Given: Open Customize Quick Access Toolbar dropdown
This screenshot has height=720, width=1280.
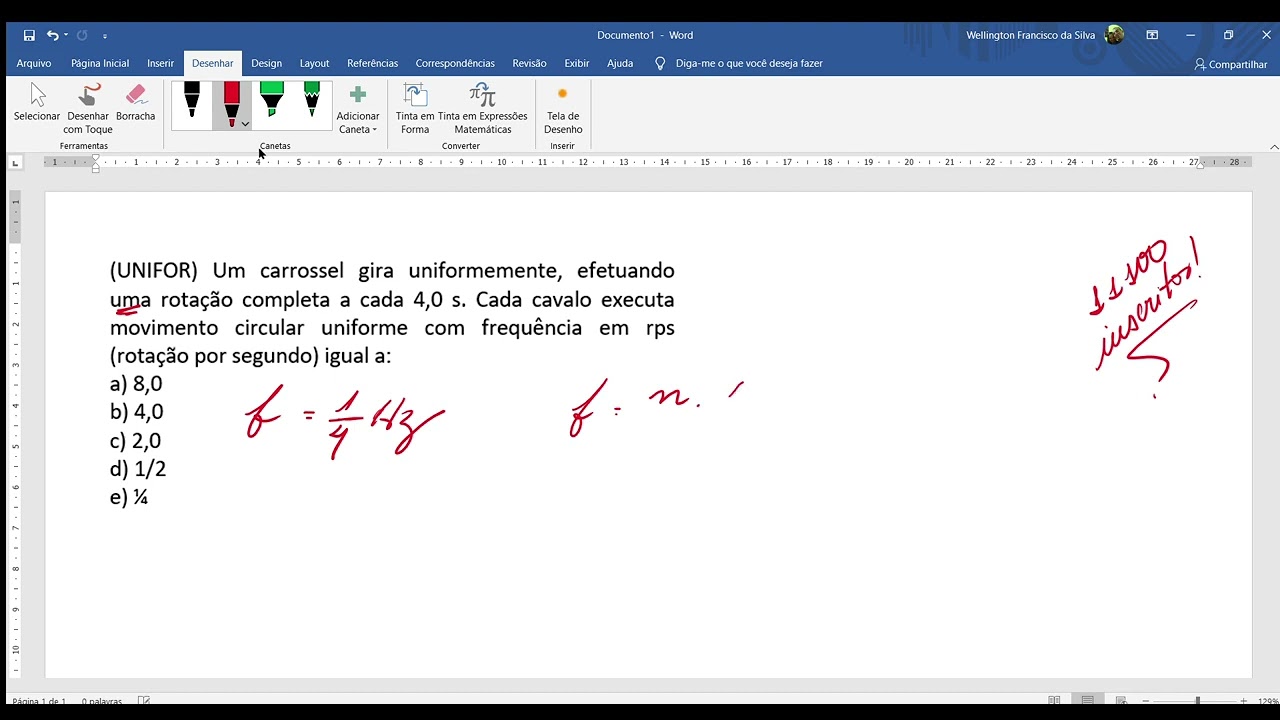Looking at the screenshot, I should tap(105, 36).
